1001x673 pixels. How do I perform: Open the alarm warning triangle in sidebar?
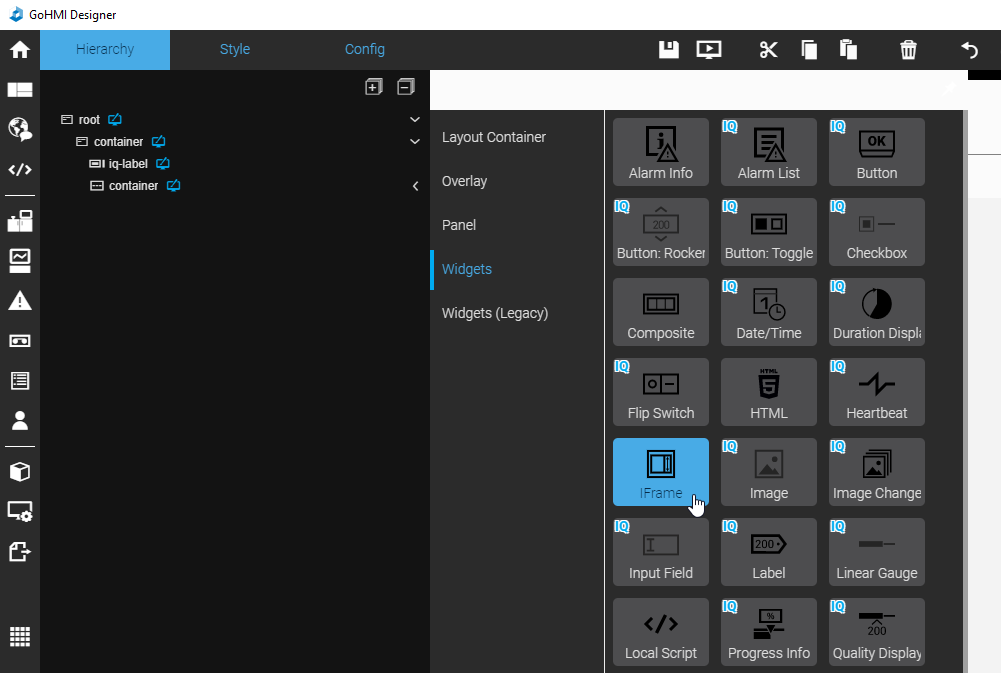(20, 300)
